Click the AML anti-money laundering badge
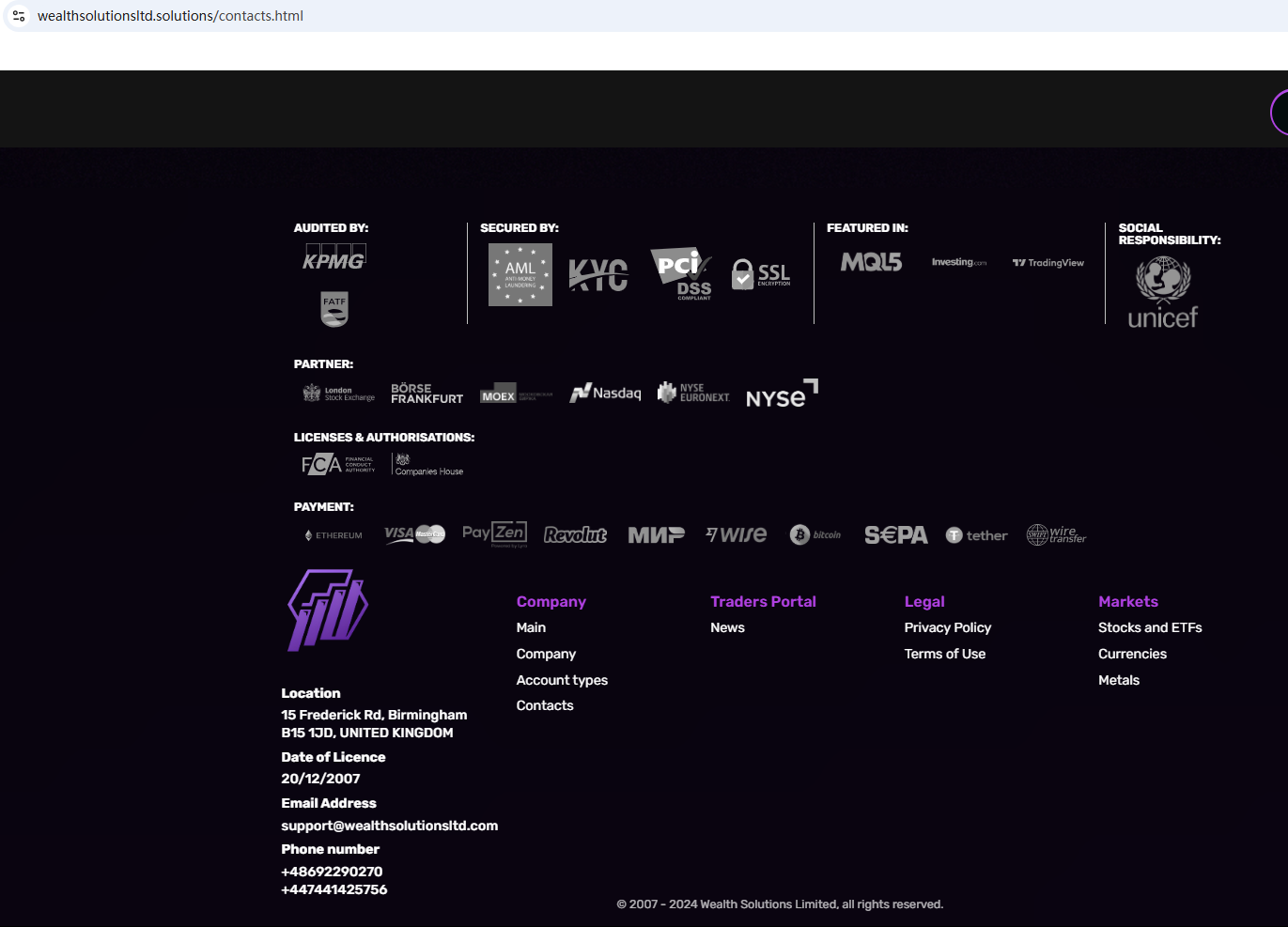Screen dimensions: 1288x927 coord(520,274)
